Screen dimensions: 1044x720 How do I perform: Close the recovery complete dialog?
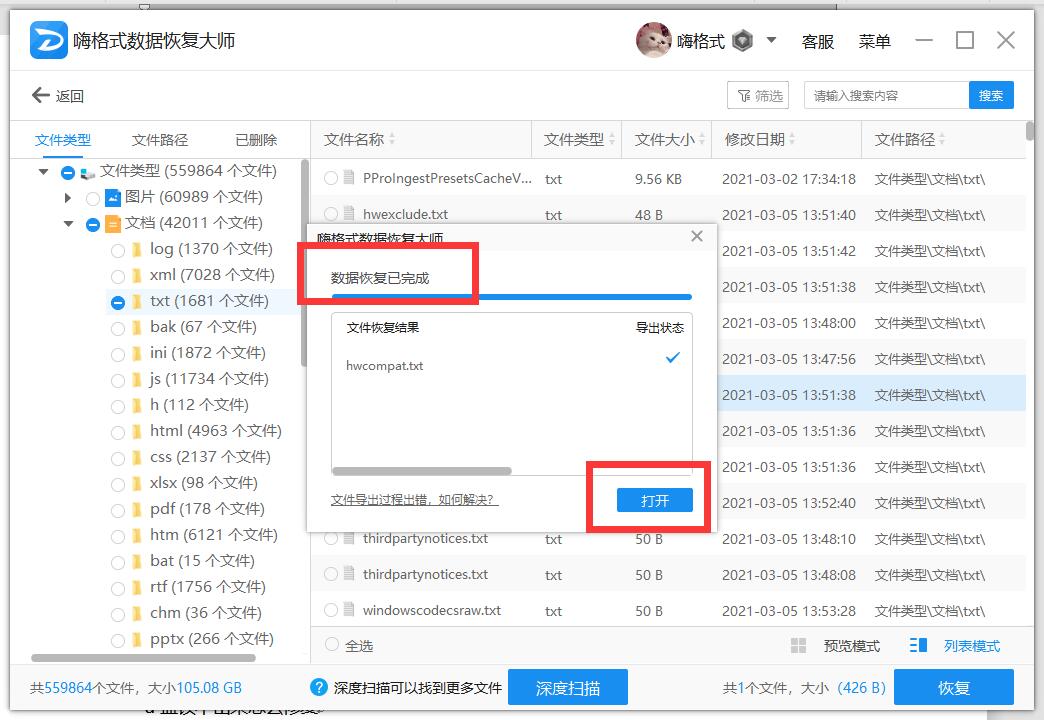point(697,236)
